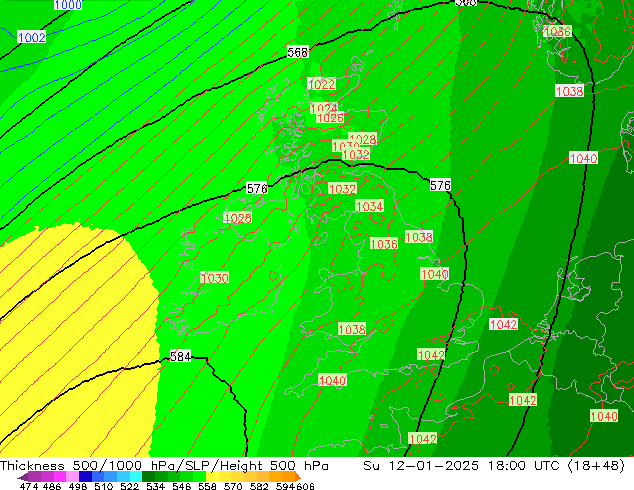Pick the lime green swatch before yellow
Image resolution: width=634 pixels, height=490 pixels.
point(199,476)
